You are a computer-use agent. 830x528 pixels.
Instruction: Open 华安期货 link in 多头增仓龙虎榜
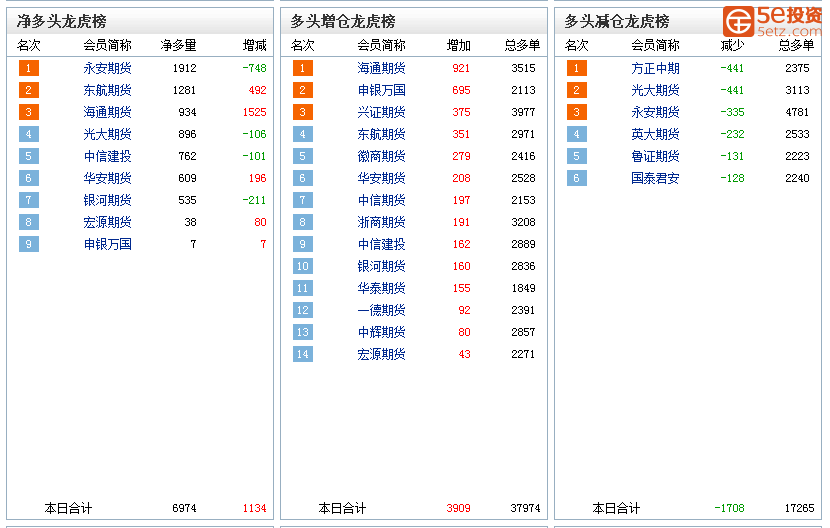pyautogui.click(x=381, y=178)
